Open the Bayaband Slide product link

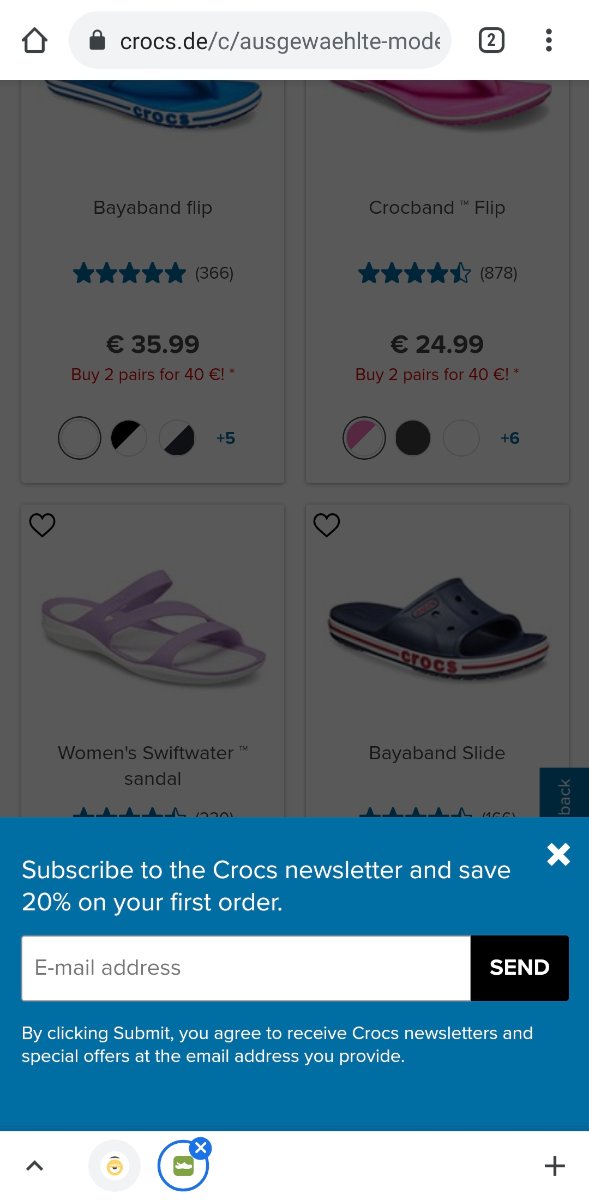point(437,752)
